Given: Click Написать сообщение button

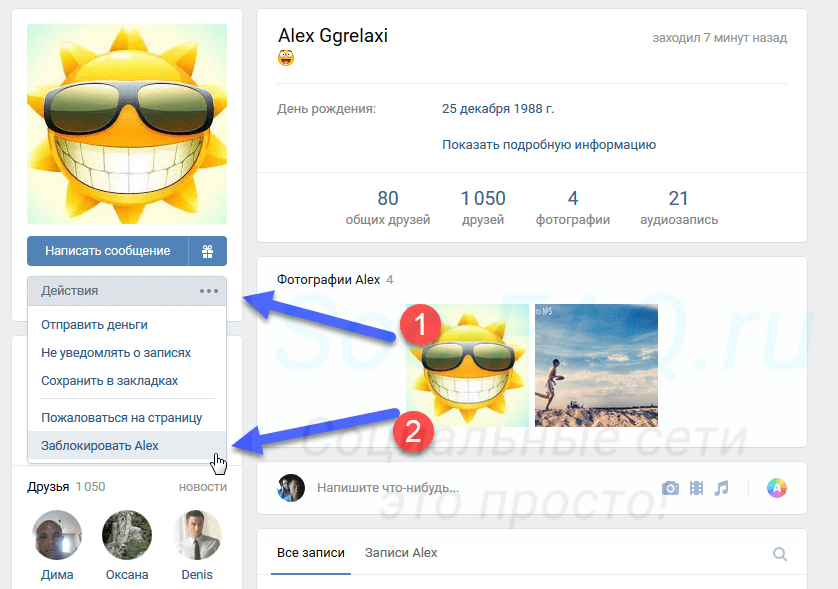Looking at the screenshot, I should click(x=107, y=251).
